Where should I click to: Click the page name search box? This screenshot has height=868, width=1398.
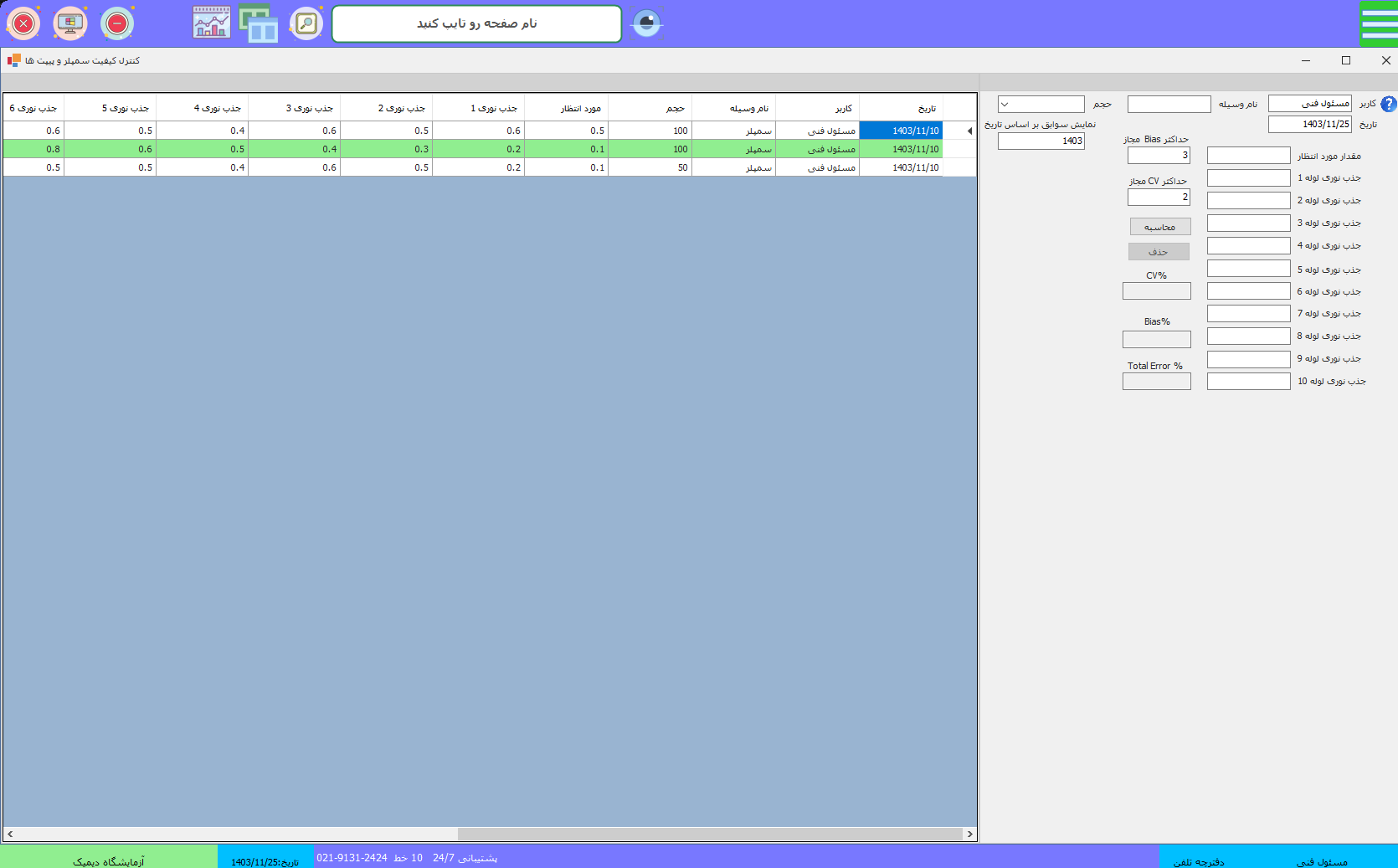(476, 23)
